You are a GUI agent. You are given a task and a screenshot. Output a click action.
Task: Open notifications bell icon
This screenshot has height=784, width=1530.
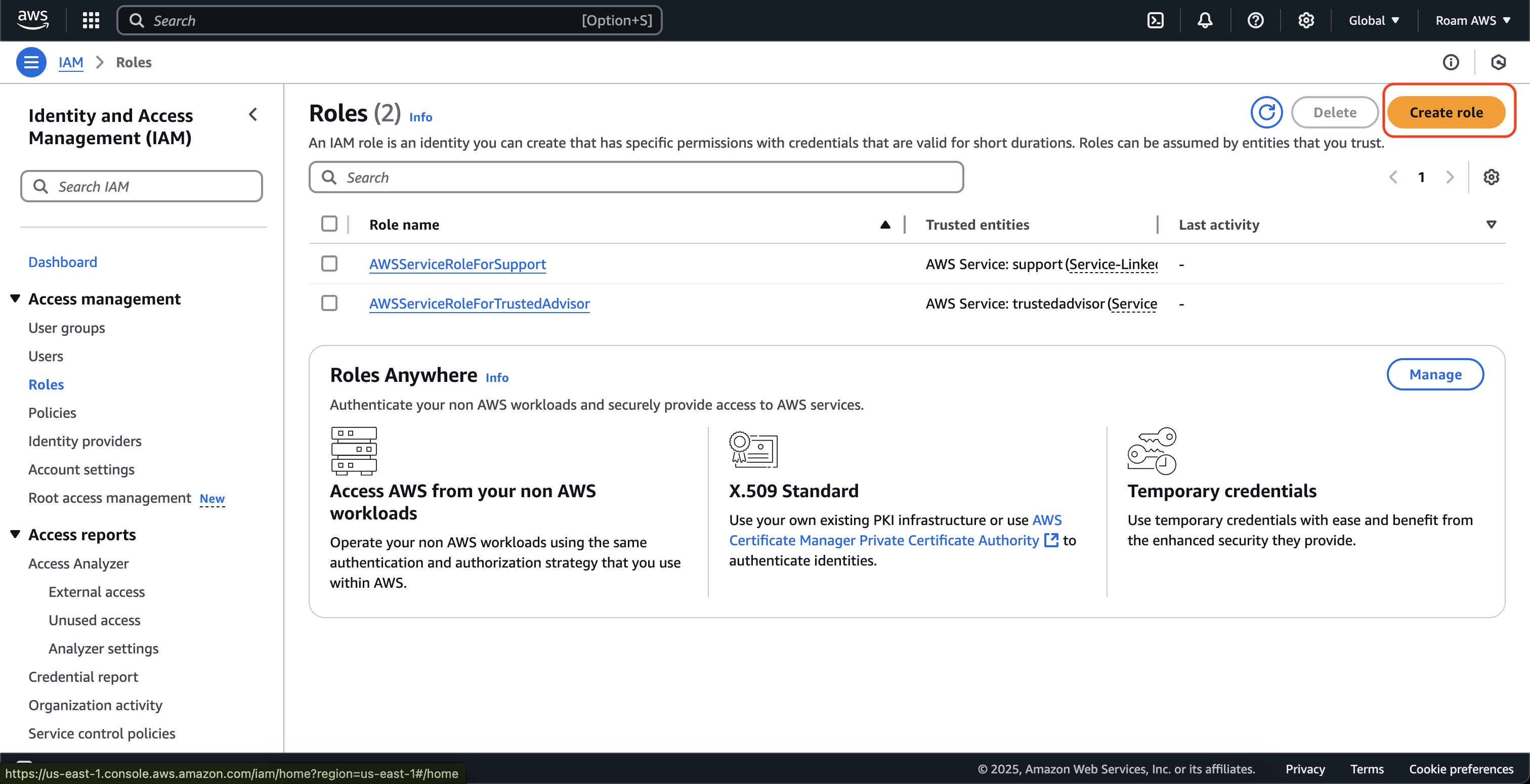coord(1205,20)
